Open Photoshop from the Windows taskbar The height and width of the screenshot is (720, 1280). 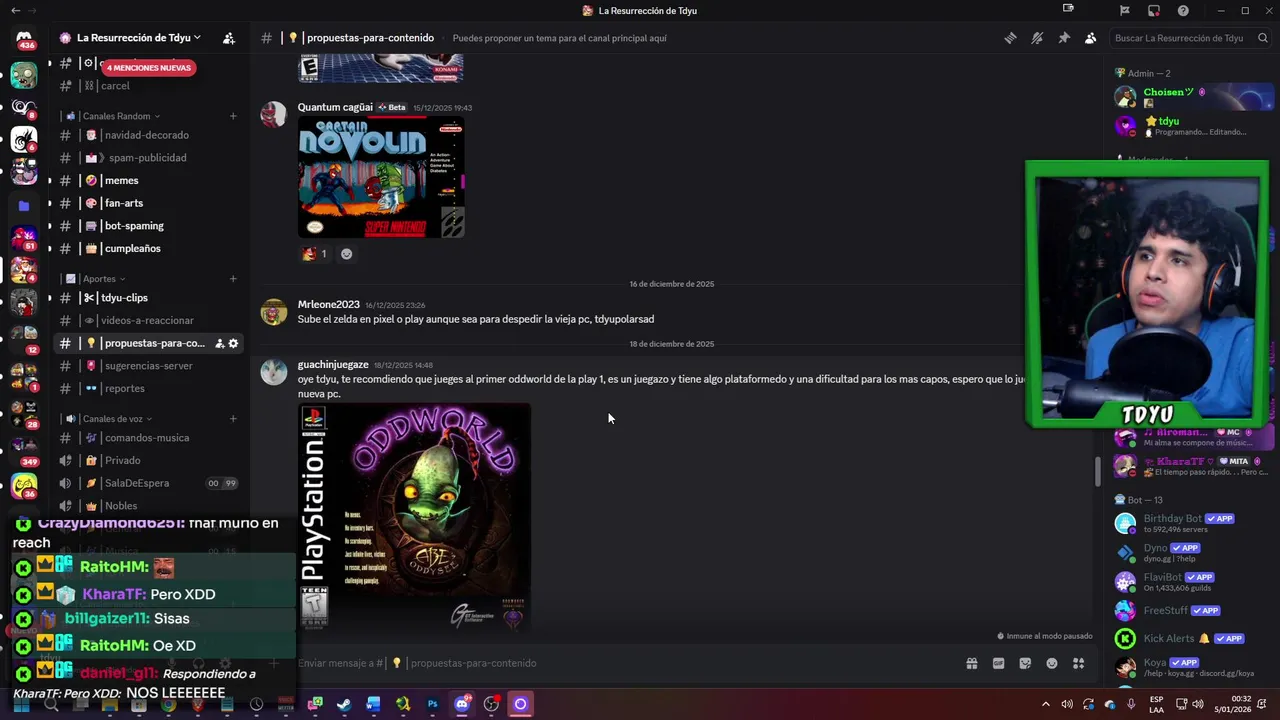pos(432,704)
